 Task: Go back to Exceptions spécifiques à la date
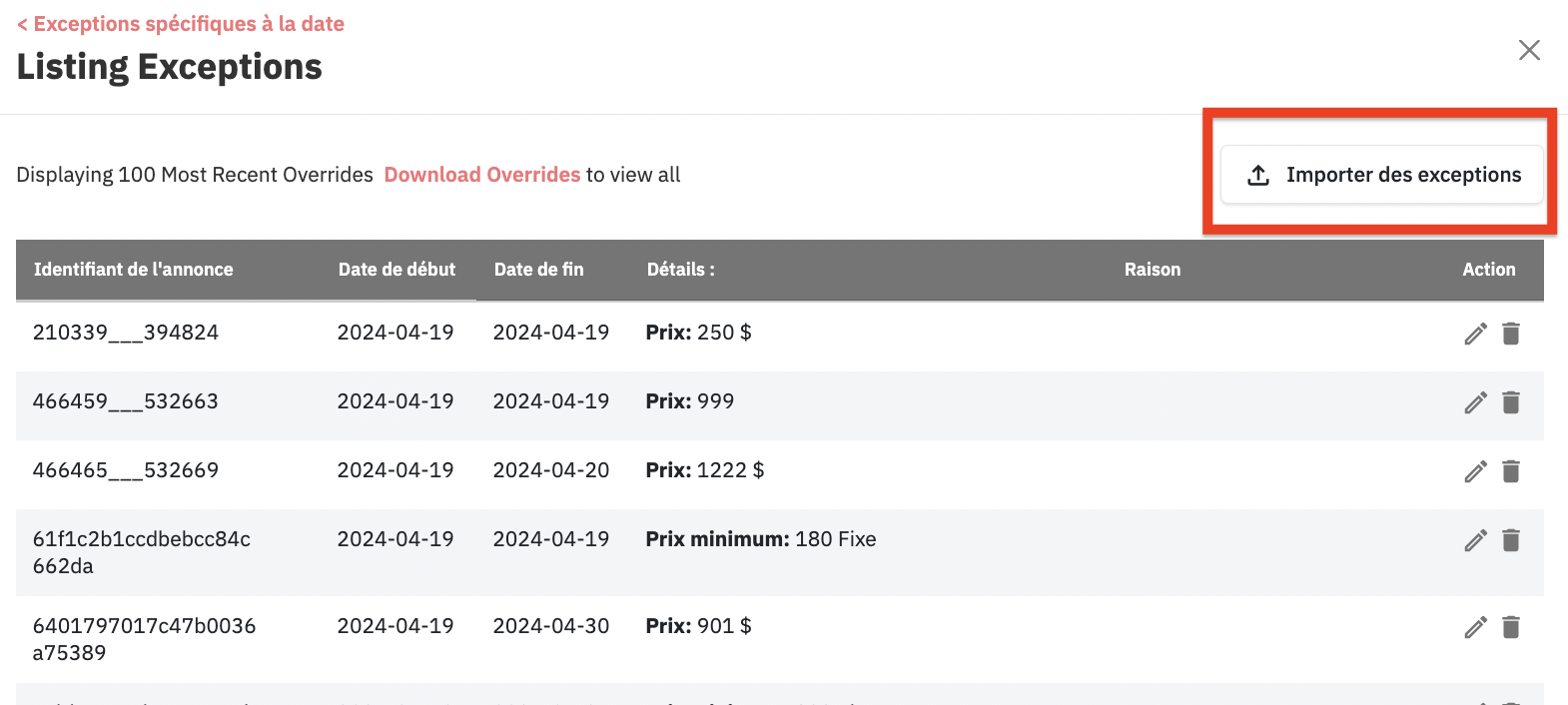pyautogui.click(x=181, y=24)
